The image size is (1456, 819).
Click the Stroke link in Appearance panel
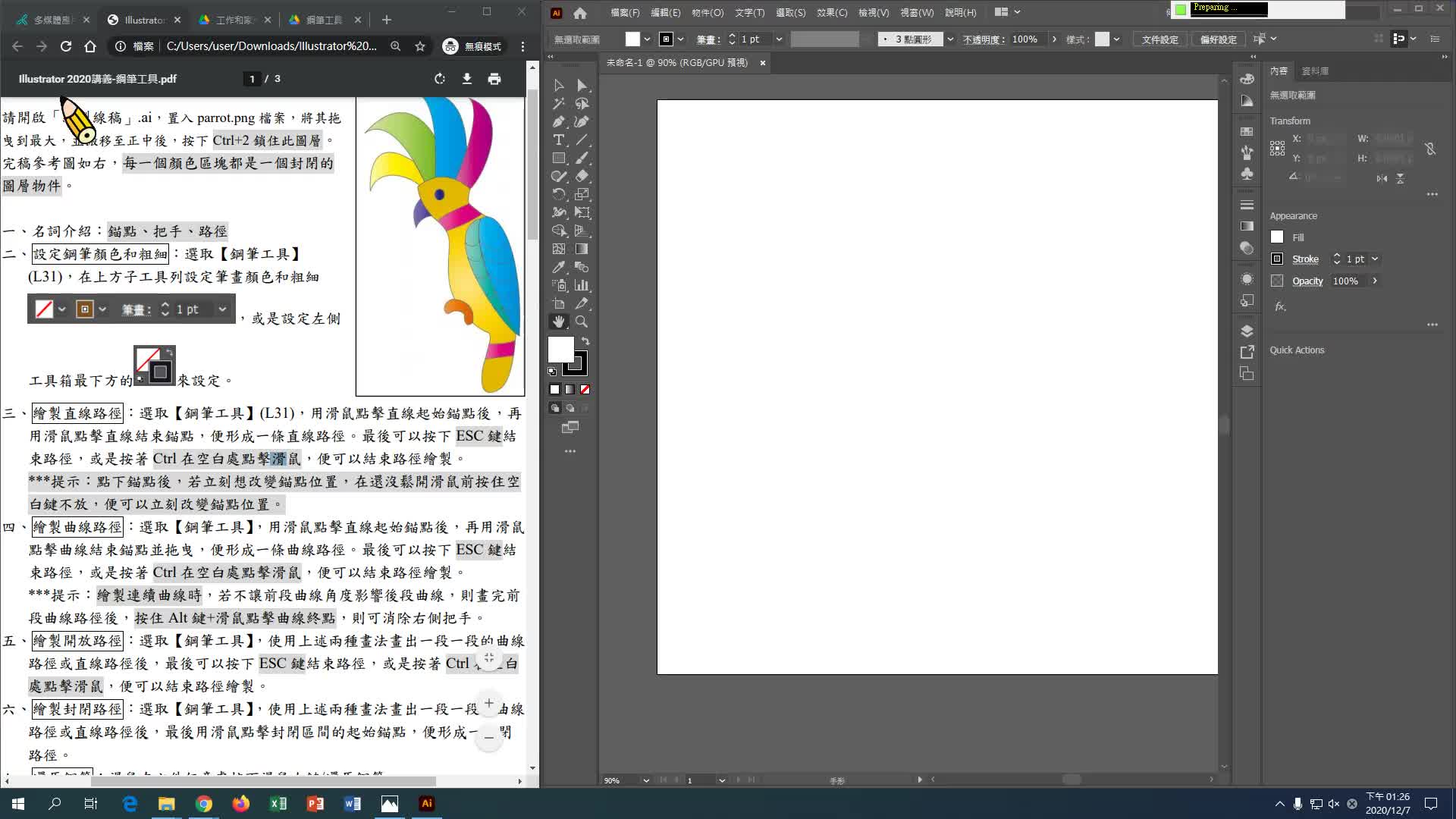1305,259
